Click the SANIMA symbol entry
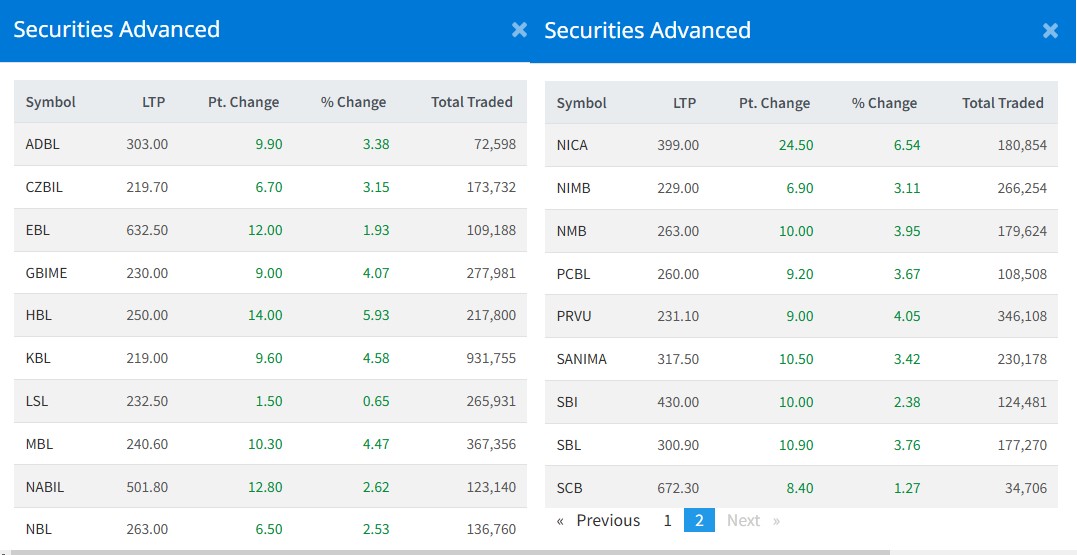 [x=581, y=359]
